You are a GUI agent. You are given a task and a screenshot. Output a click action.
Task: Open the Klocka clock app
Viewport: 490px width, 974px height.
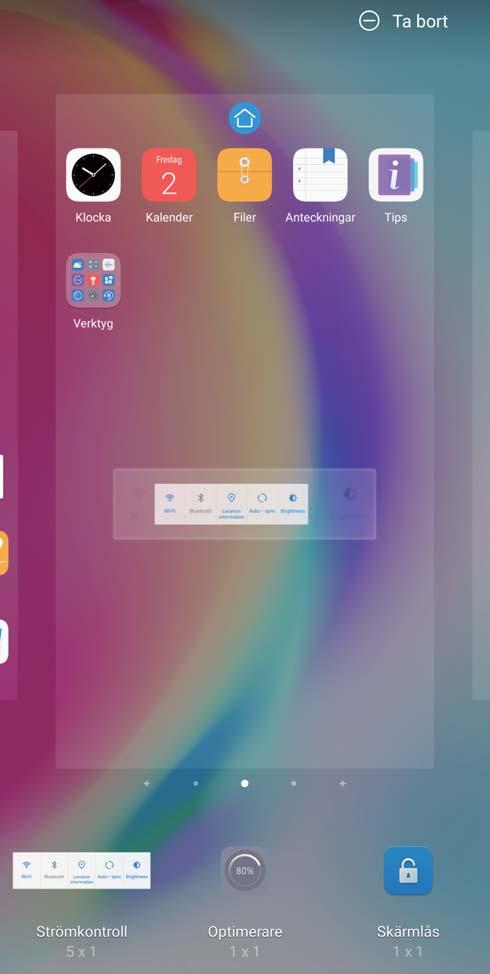click(x=93, y=175)
